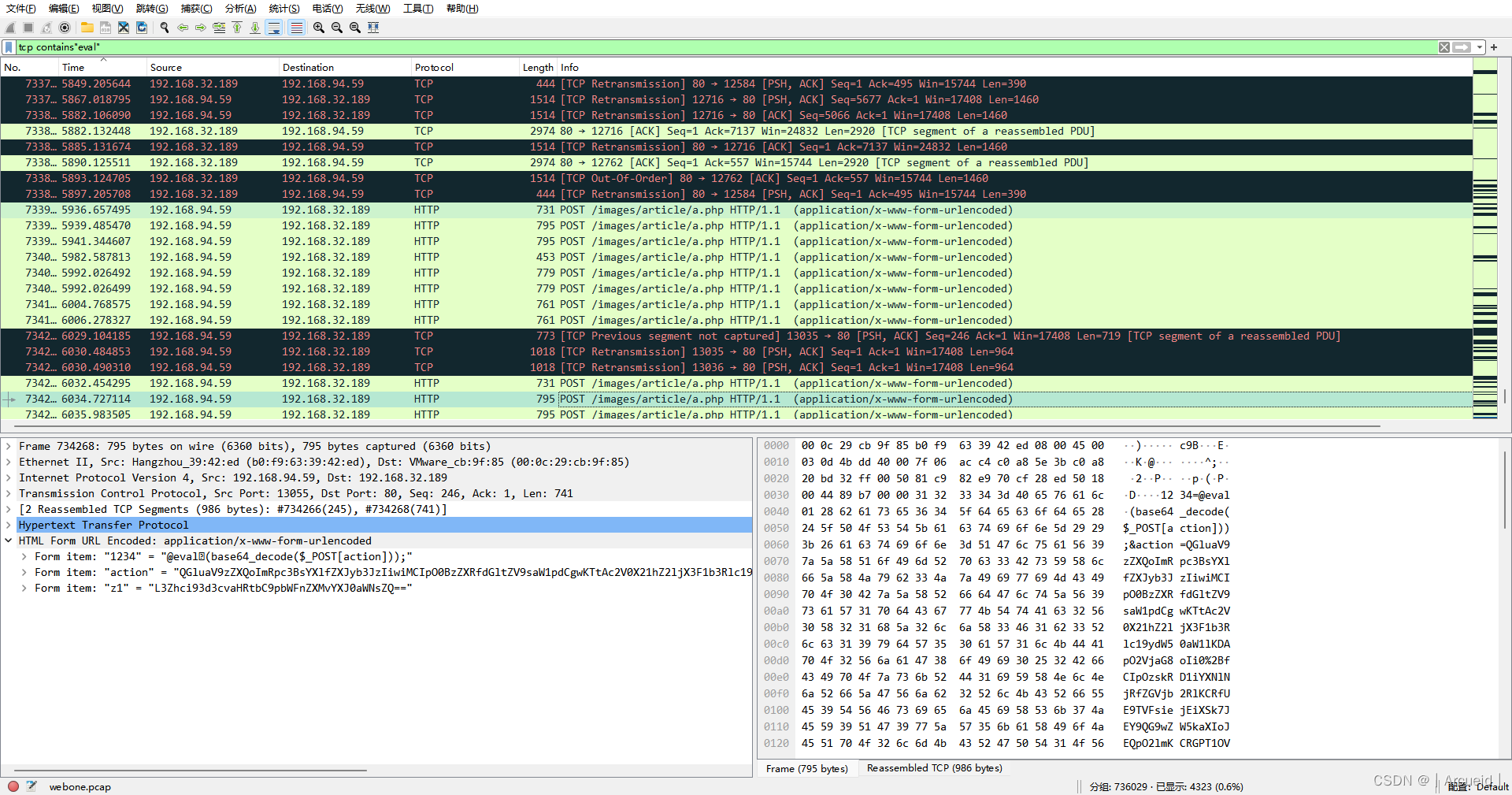Select the packet at time 5936.657495
Viewport: 1512px width, 795px height.
[736, 210]
